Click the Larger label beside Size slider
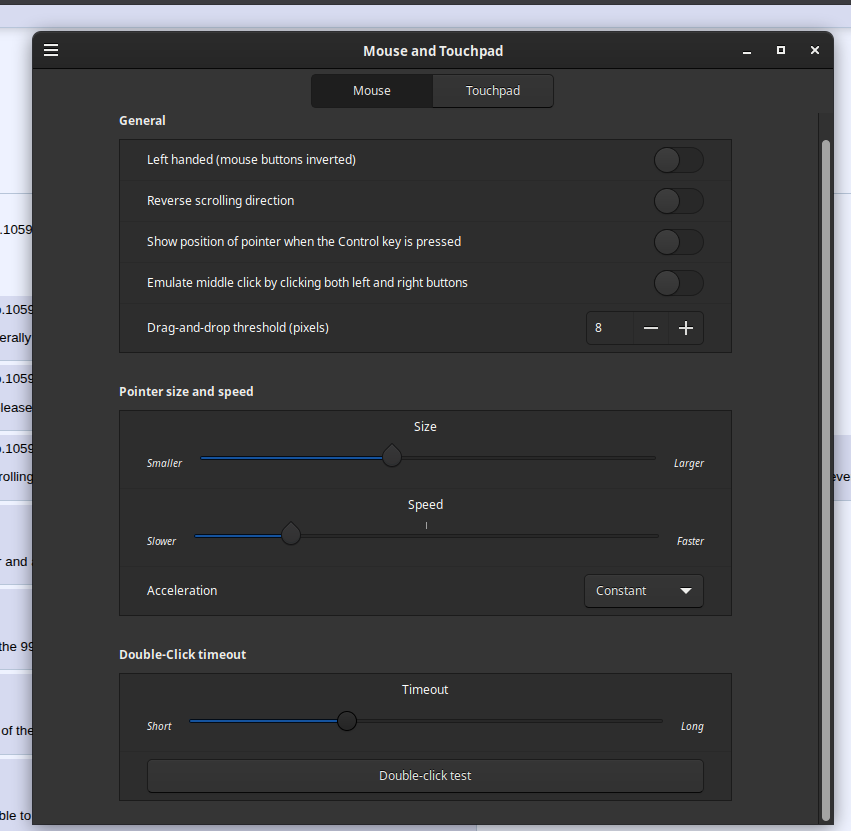851x831 pixels. click(x=689, y=464)
